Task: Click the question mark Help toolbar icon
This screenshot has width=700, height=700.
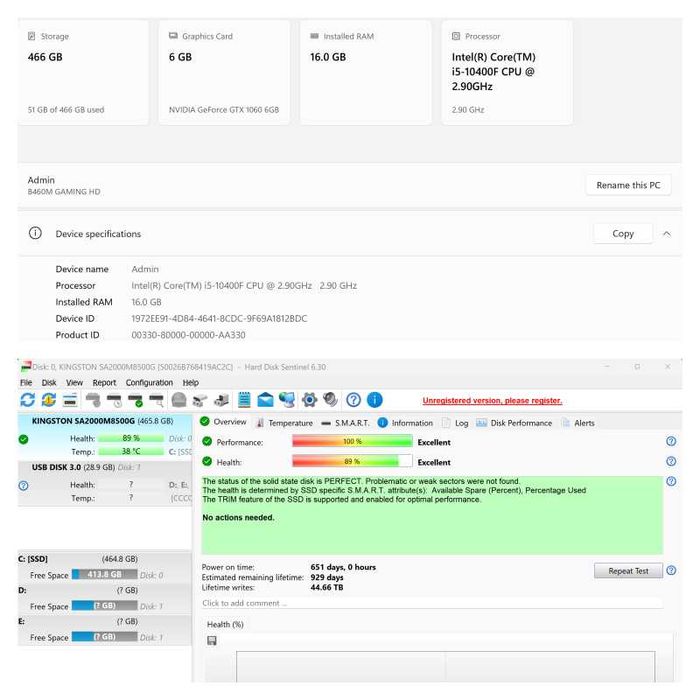Action: click(354, 400)
